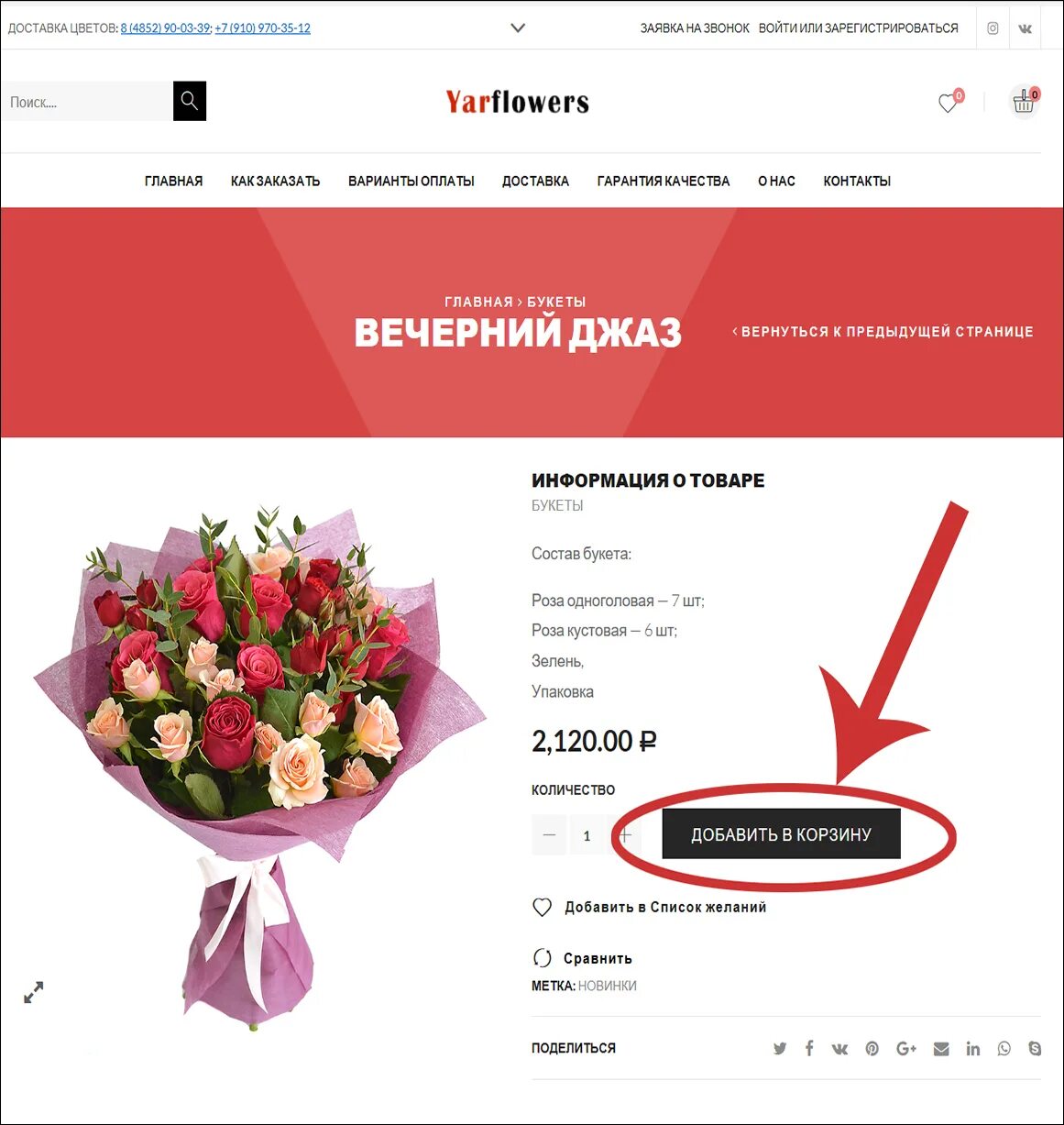This screenshot has width=1064, height=1125.
Task: Expand the top bar chevron dropdown
Action: (518, 28)
